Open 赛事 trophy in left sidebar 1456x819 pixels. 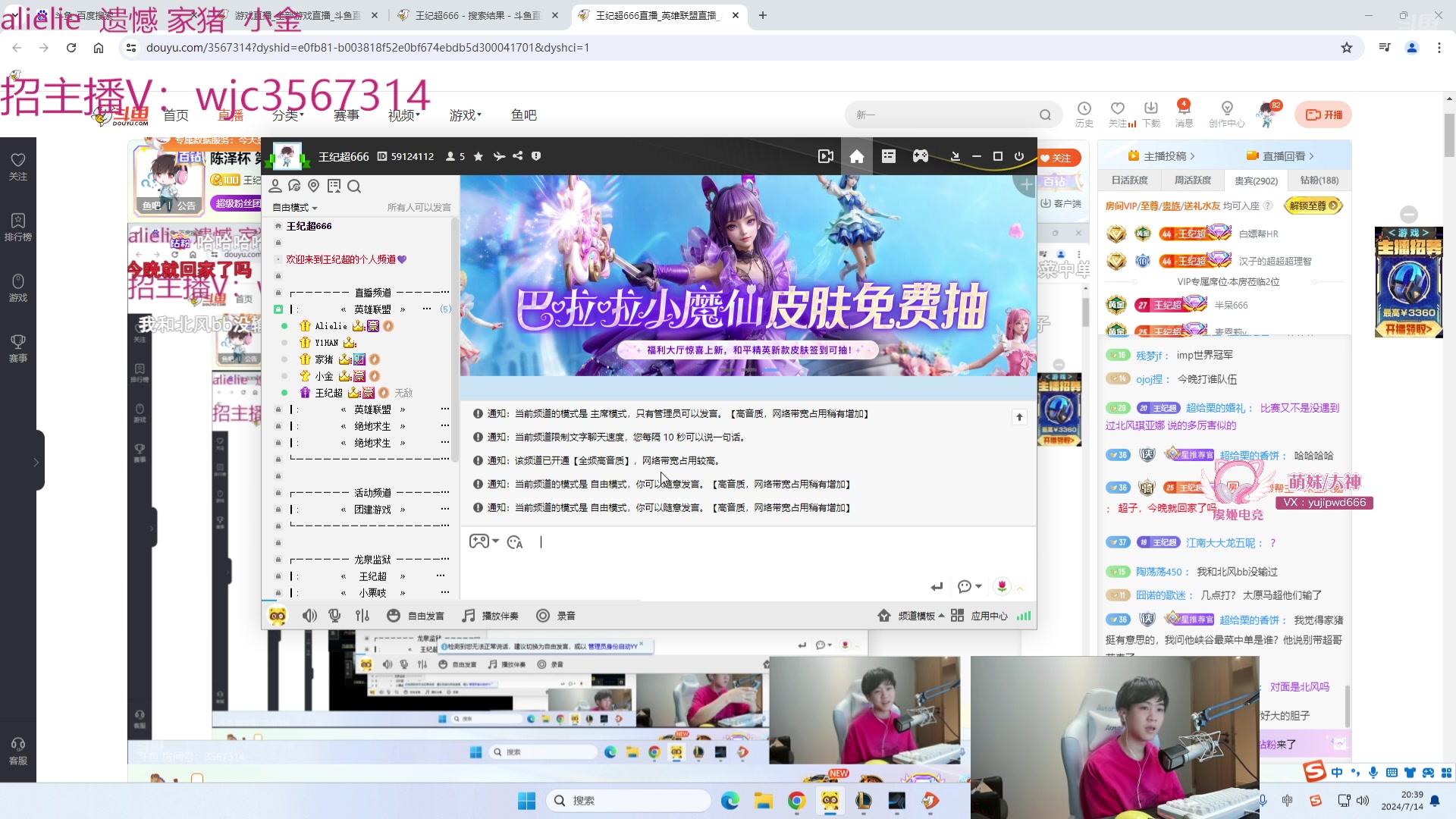pyautogui.click(x=18, y=348)
